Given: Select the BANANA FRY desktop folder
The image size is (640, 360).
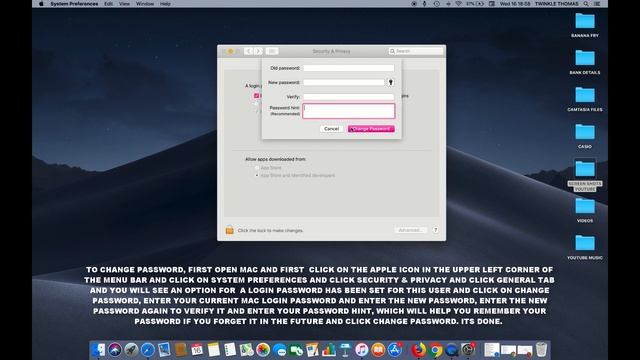Looking at the screenshot, I should (x=585, y=25).
